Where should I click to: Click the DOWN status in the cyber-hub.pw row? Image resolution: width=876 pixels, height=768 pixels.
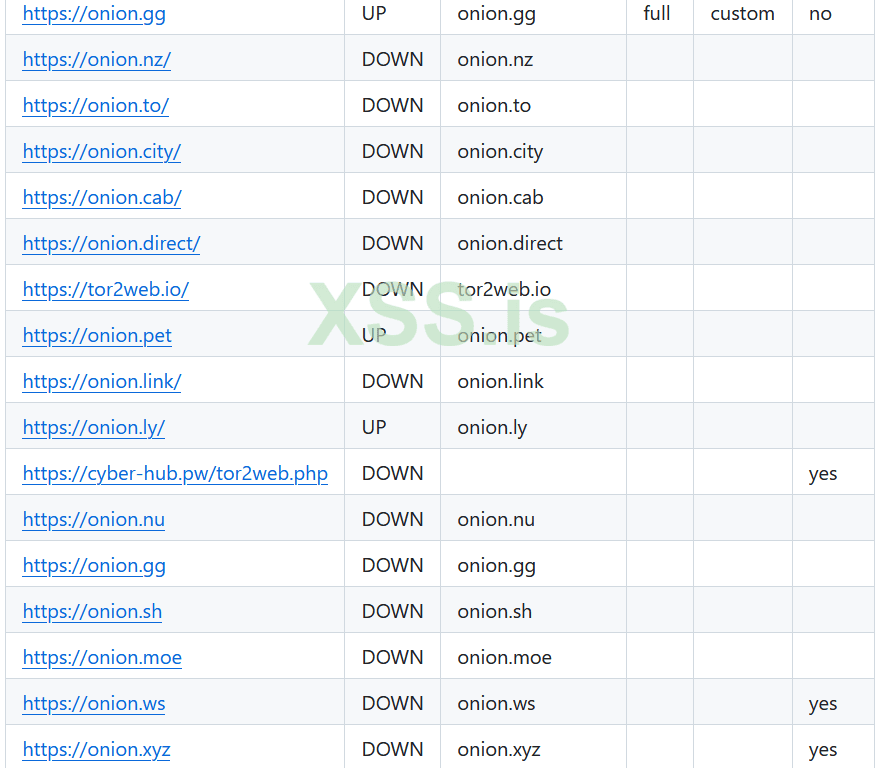pos(392,474)
